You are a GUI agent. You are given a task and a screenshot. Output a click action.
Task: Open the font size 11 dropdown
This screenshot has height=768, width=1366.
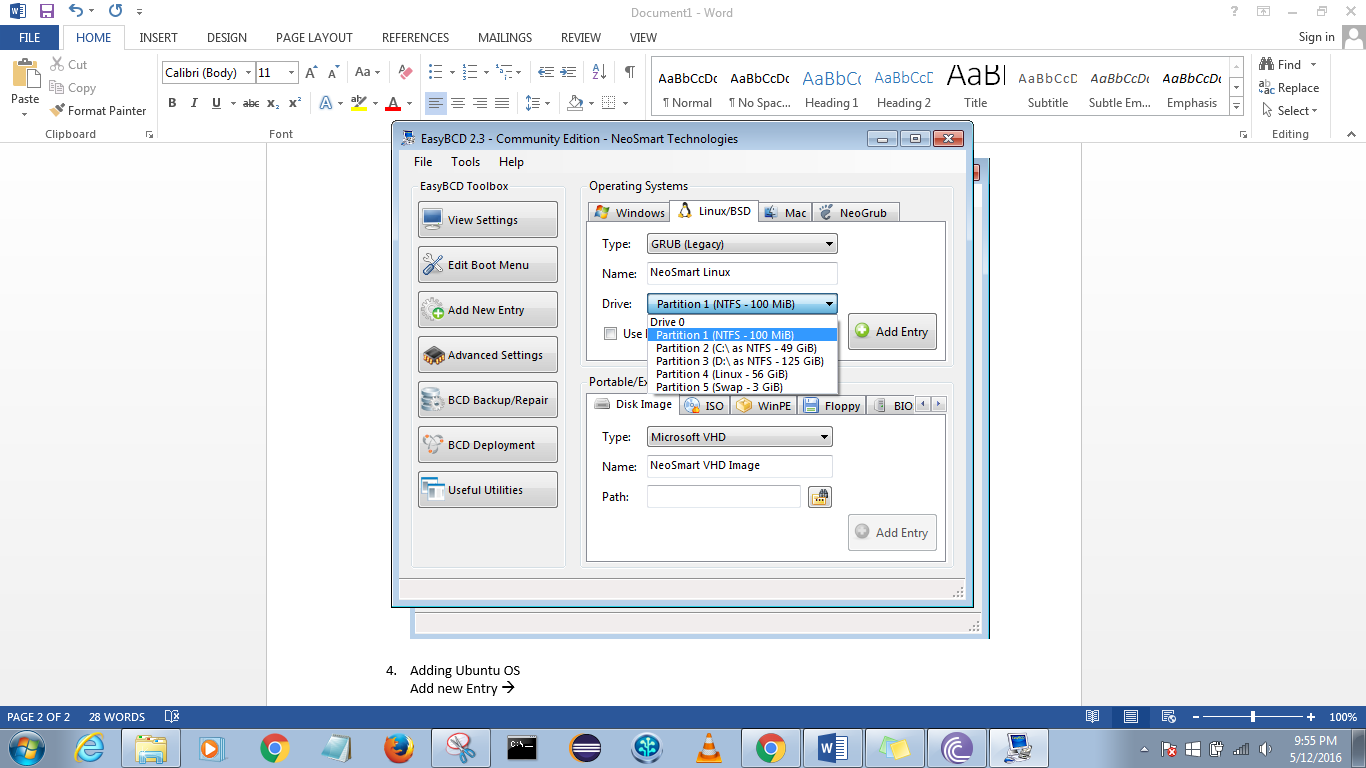click(x=291, y=73)
